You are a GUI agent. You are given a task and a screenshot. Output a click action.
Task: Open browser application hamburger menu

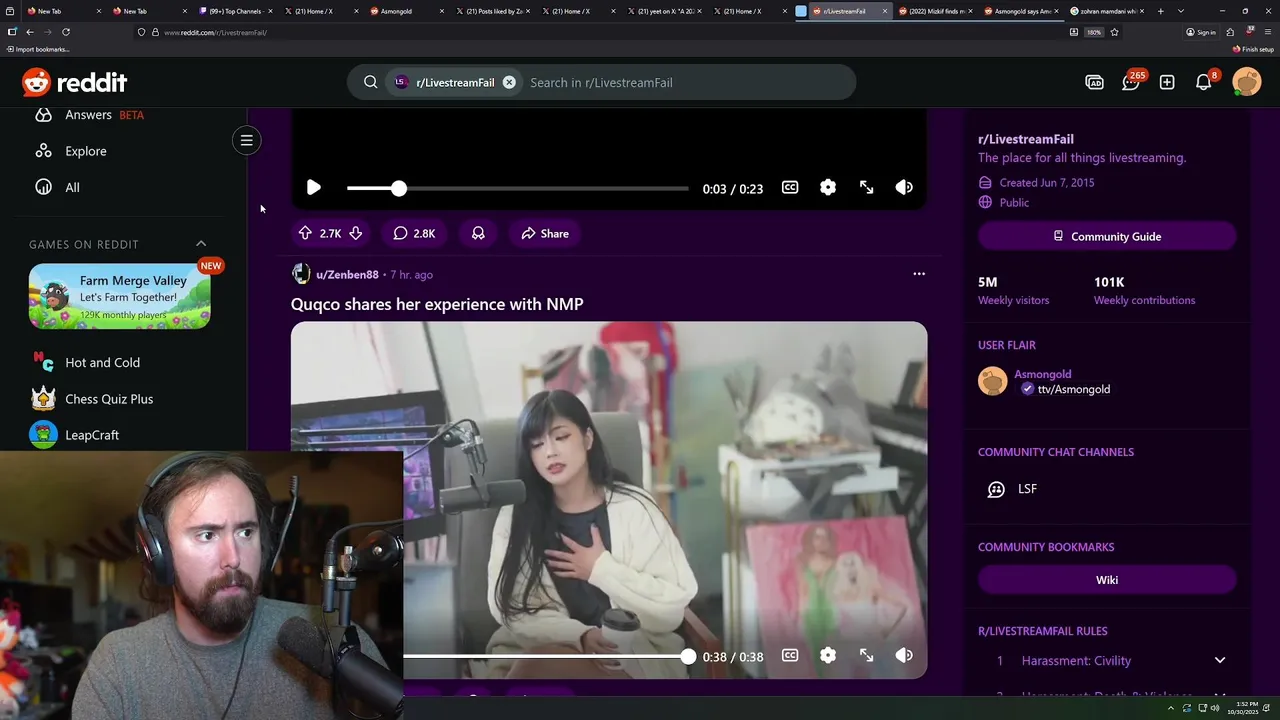point(1270,32)
